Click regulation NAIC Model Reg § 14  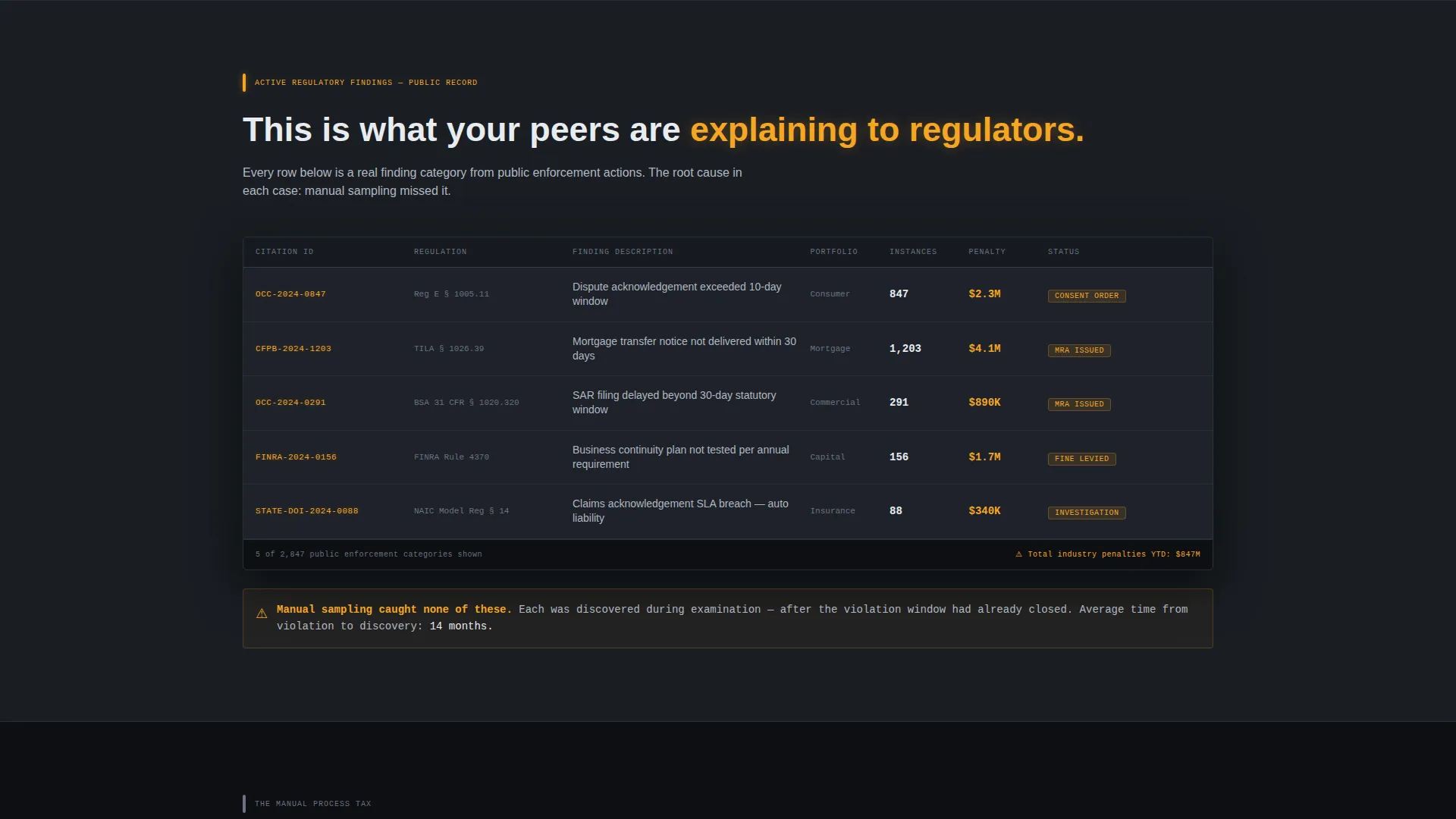click(461, 511)
